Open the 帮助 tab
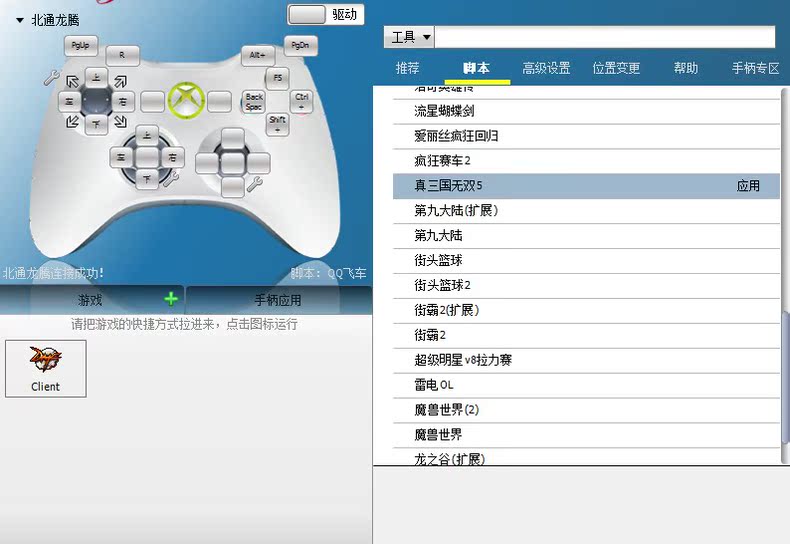This screenshot has height=544, width=790. click(x=686, y=68)
